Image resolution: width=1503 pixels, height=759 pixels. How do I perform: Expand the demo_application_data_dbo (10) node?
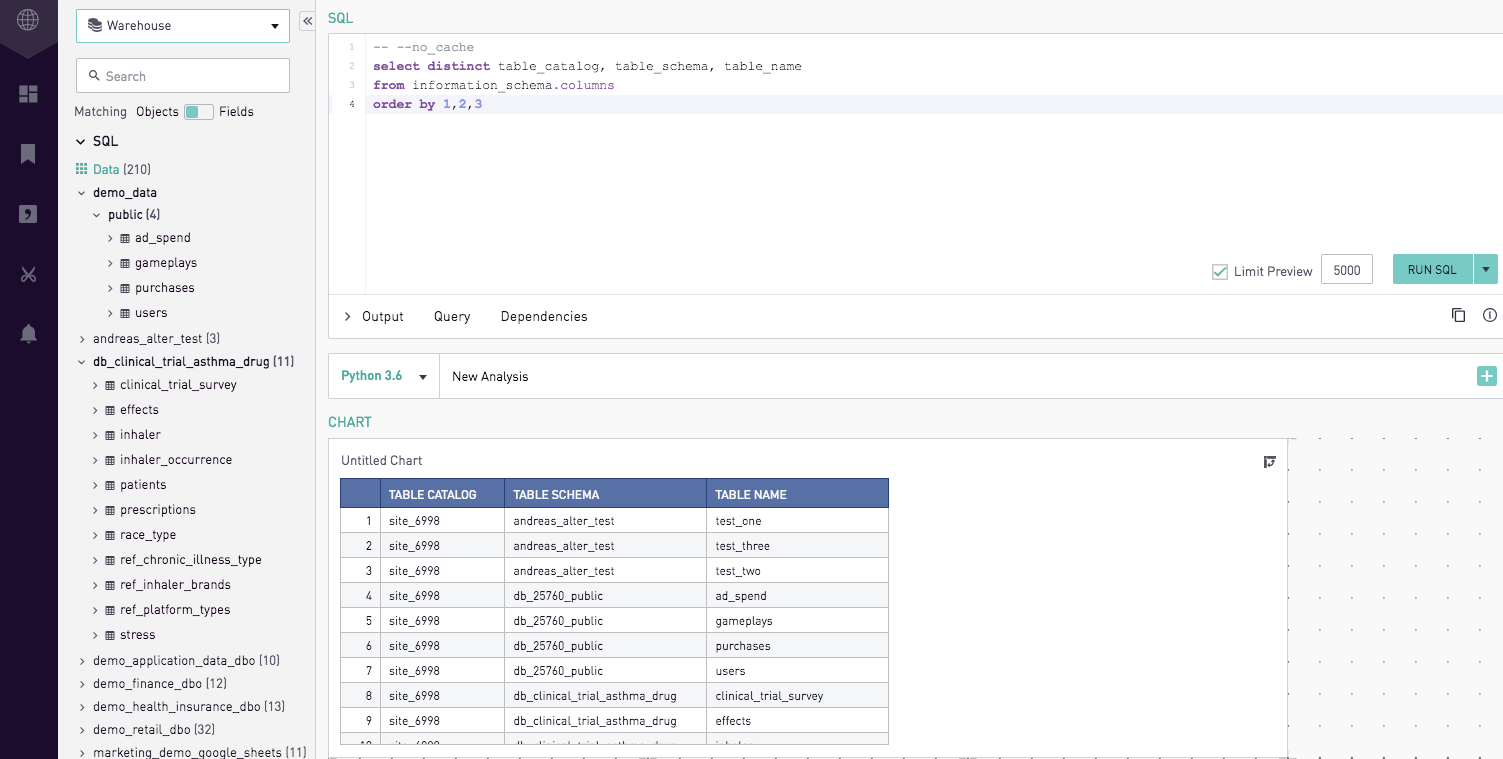82,661
